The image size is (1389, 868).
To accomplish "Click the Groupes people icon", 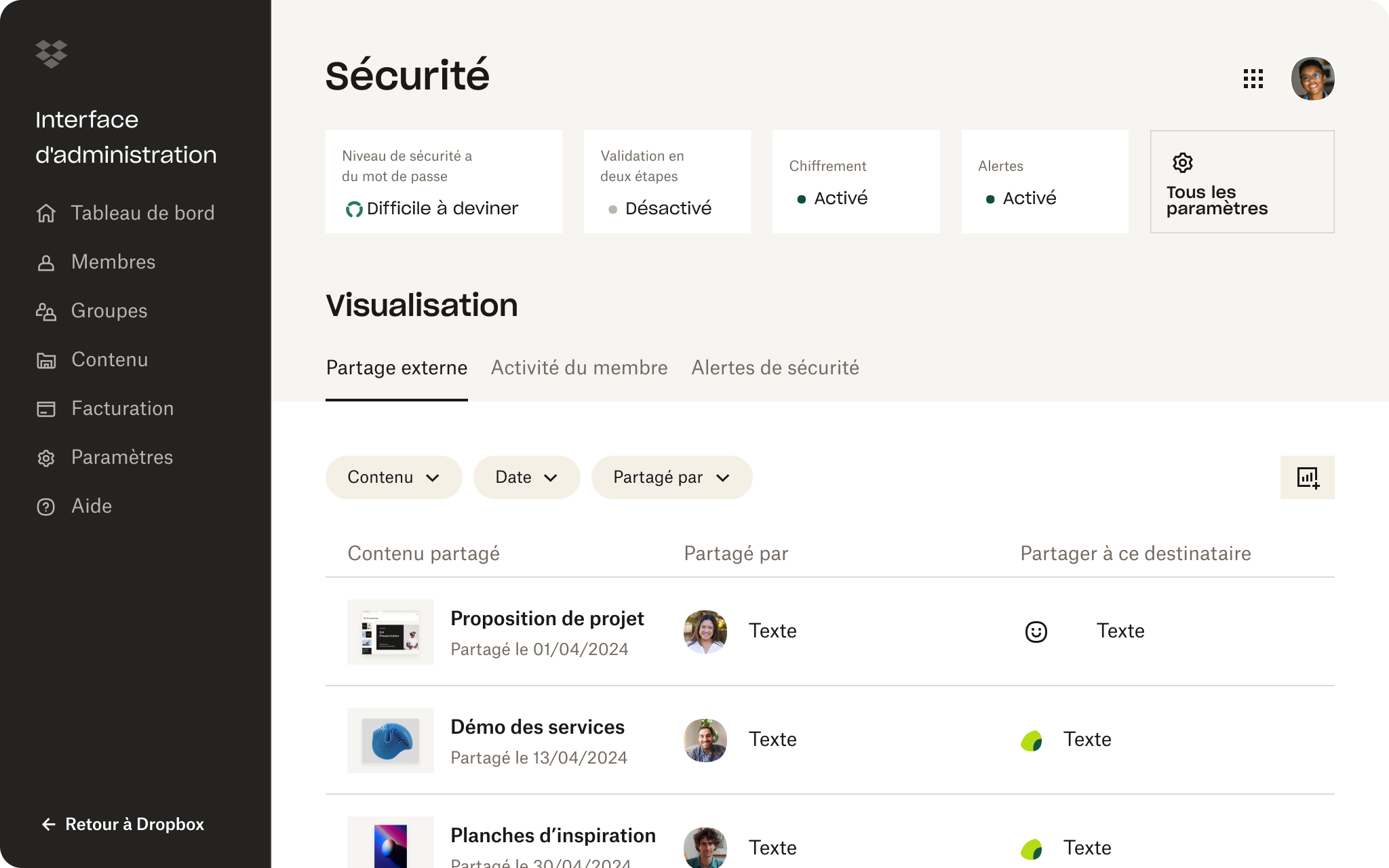I will tap(46, 311).
